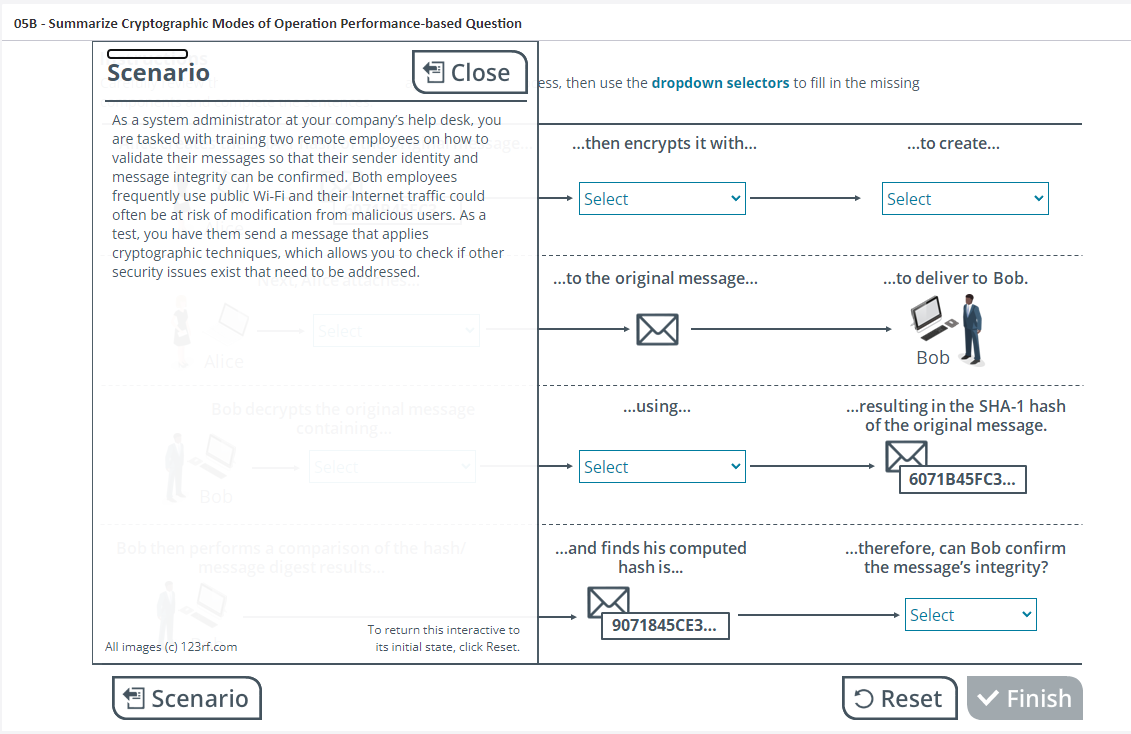The width and height of the screenshot is (1131, 734).
Task: Click the "Scenario" heading in the panel
Action: click(x=158, y=73)
